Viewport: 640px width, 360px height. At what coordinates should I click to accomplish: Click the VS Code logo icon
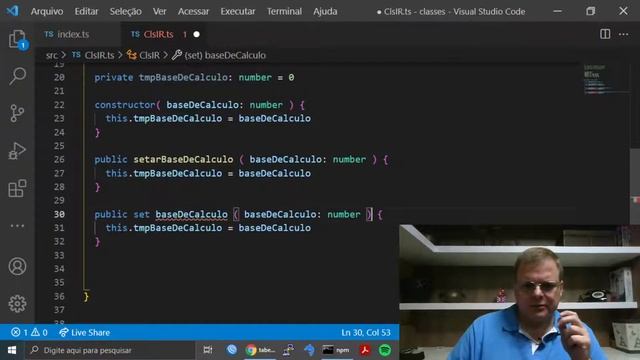click(12, 11)
